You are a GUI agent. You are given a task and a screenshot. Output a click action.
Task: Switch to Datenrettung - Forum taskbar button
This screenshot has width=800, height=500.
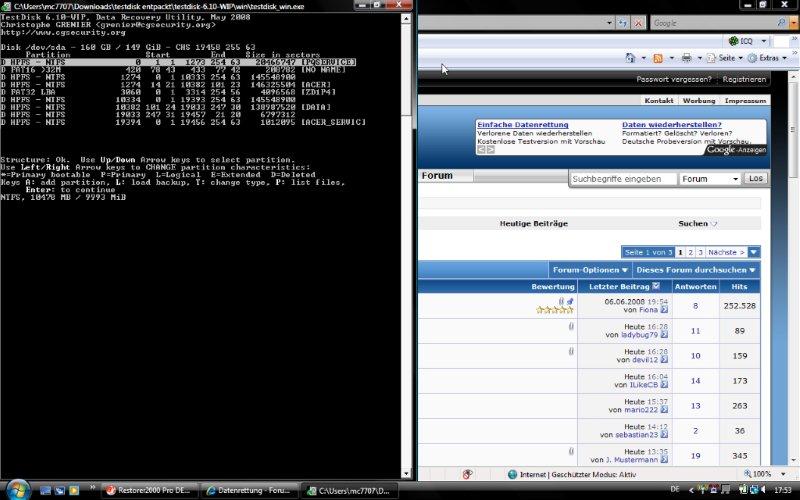click(x=249, y=490)
